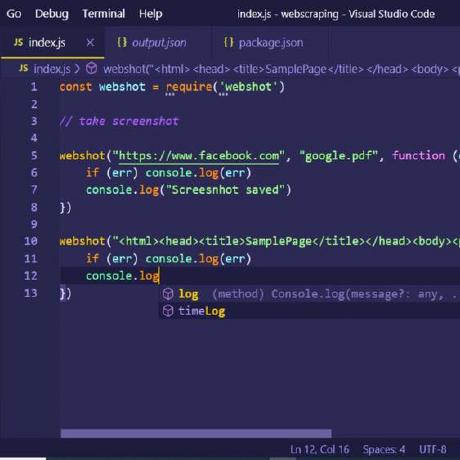Click the method icon beside timeLog suggestion
The image size is (460, 460).
168,311
